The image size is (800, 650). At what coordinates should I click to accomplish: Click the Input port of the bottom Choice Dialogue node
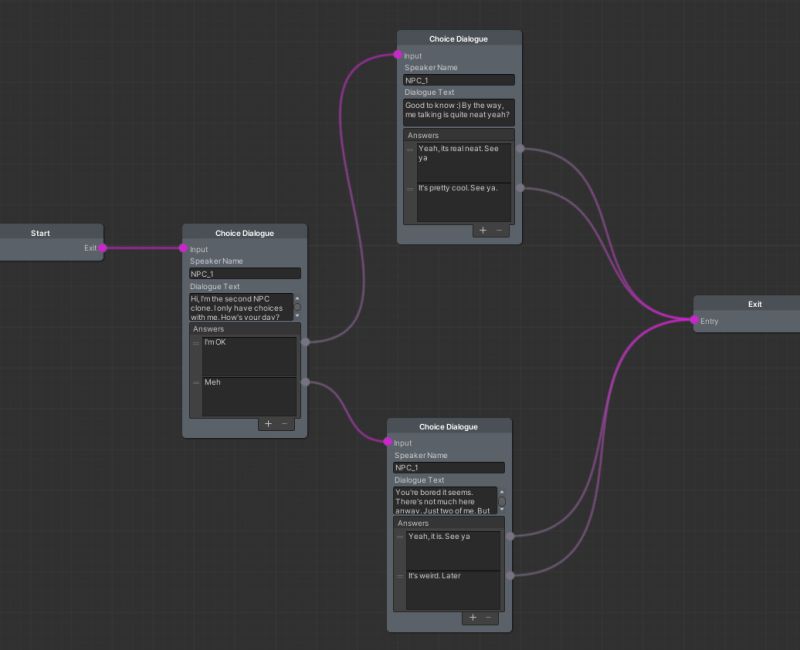pyautogui.click(x=391, y=443)
